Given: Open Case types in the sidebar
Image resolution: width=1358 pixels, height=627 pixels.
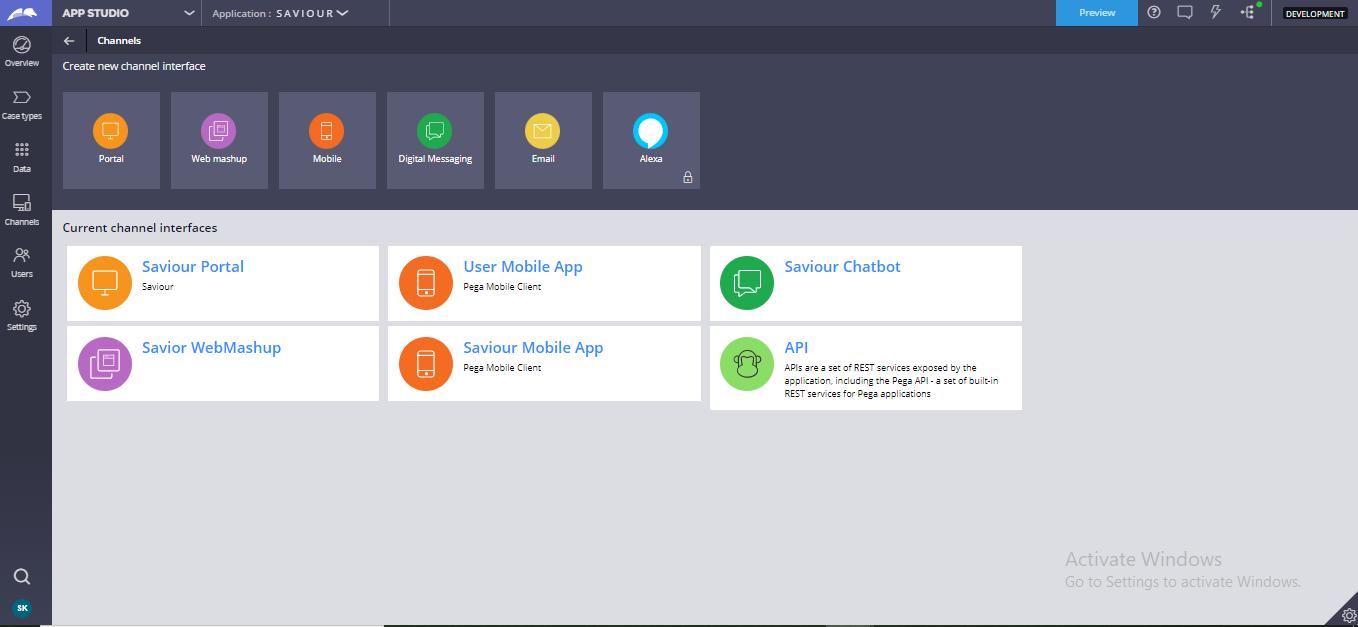Looking at the screenshot, I should pyautogui.click(x=22, y=104).
